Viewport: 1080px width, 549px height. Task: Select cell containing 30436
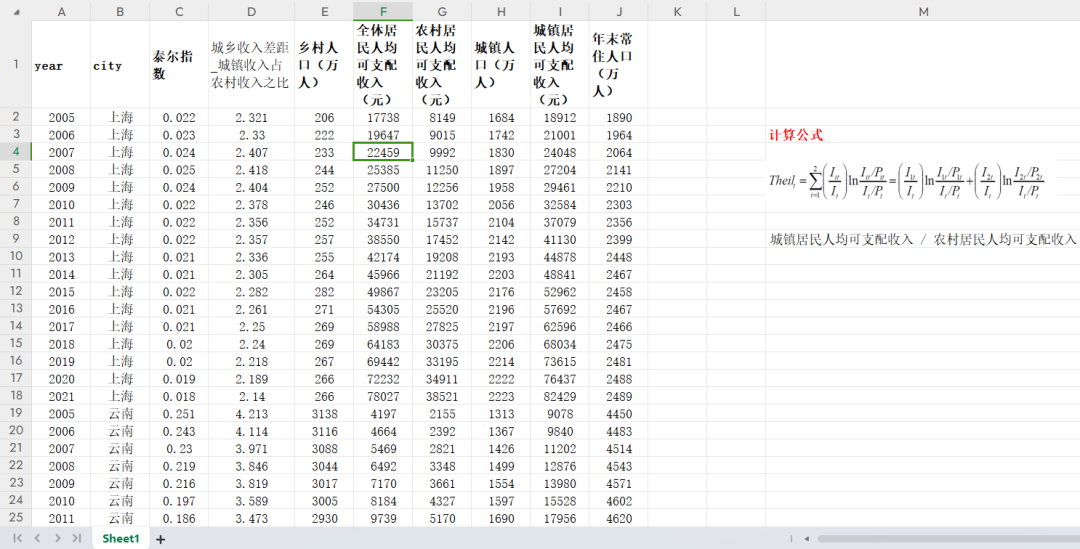(383, 204)
